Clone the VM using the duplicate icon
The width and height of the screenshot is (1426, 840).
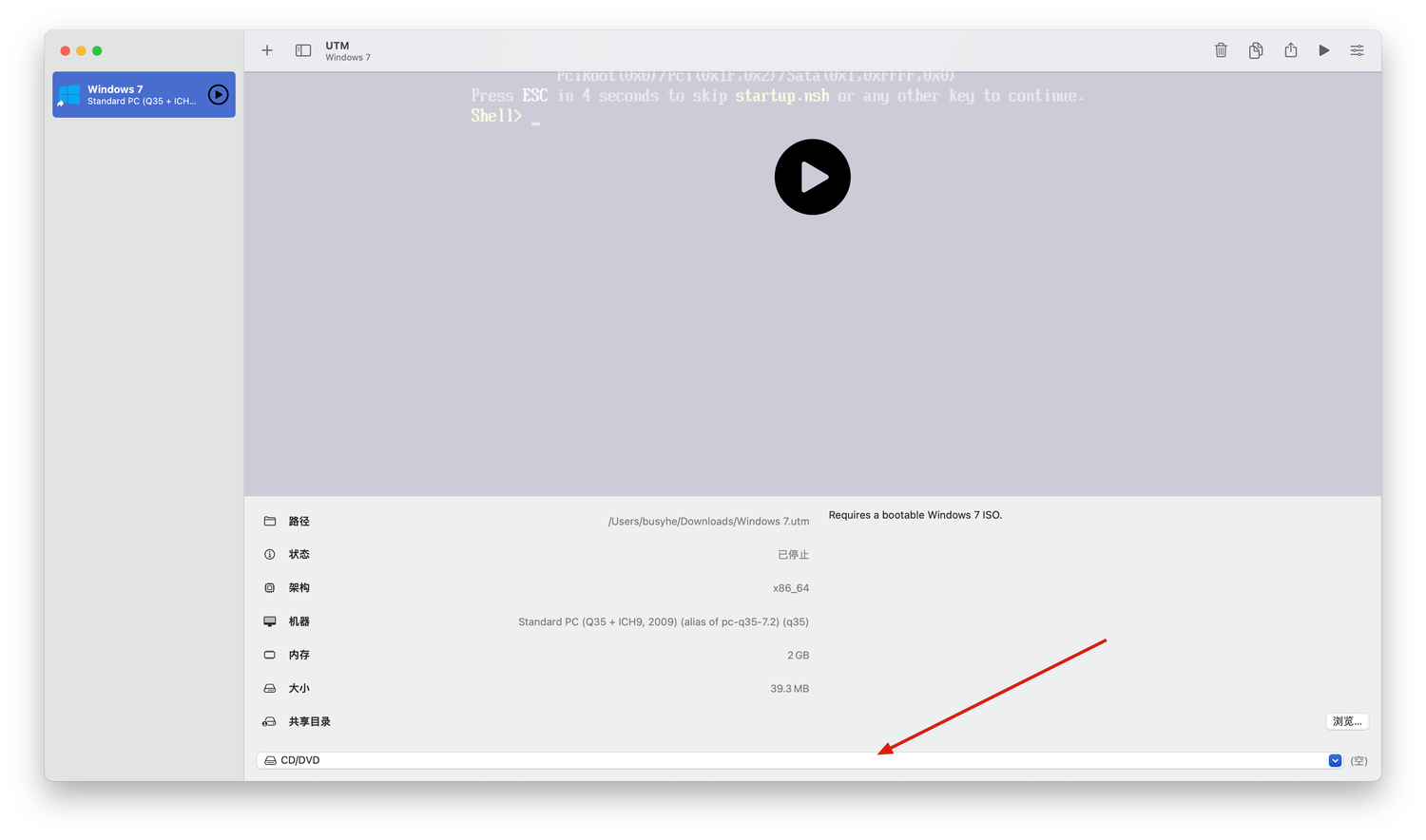click(1256, 50)
